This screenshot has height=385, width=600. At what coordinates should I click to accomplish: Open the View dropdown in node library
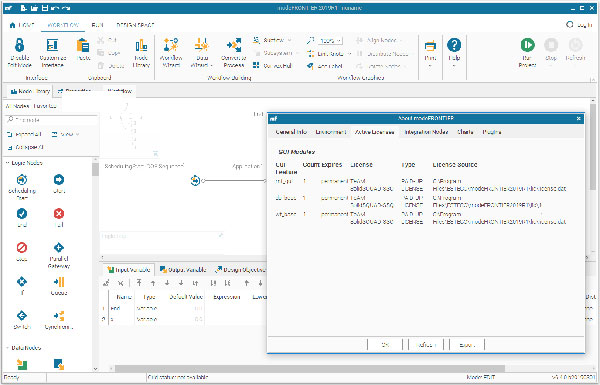[x=66, y=134]
